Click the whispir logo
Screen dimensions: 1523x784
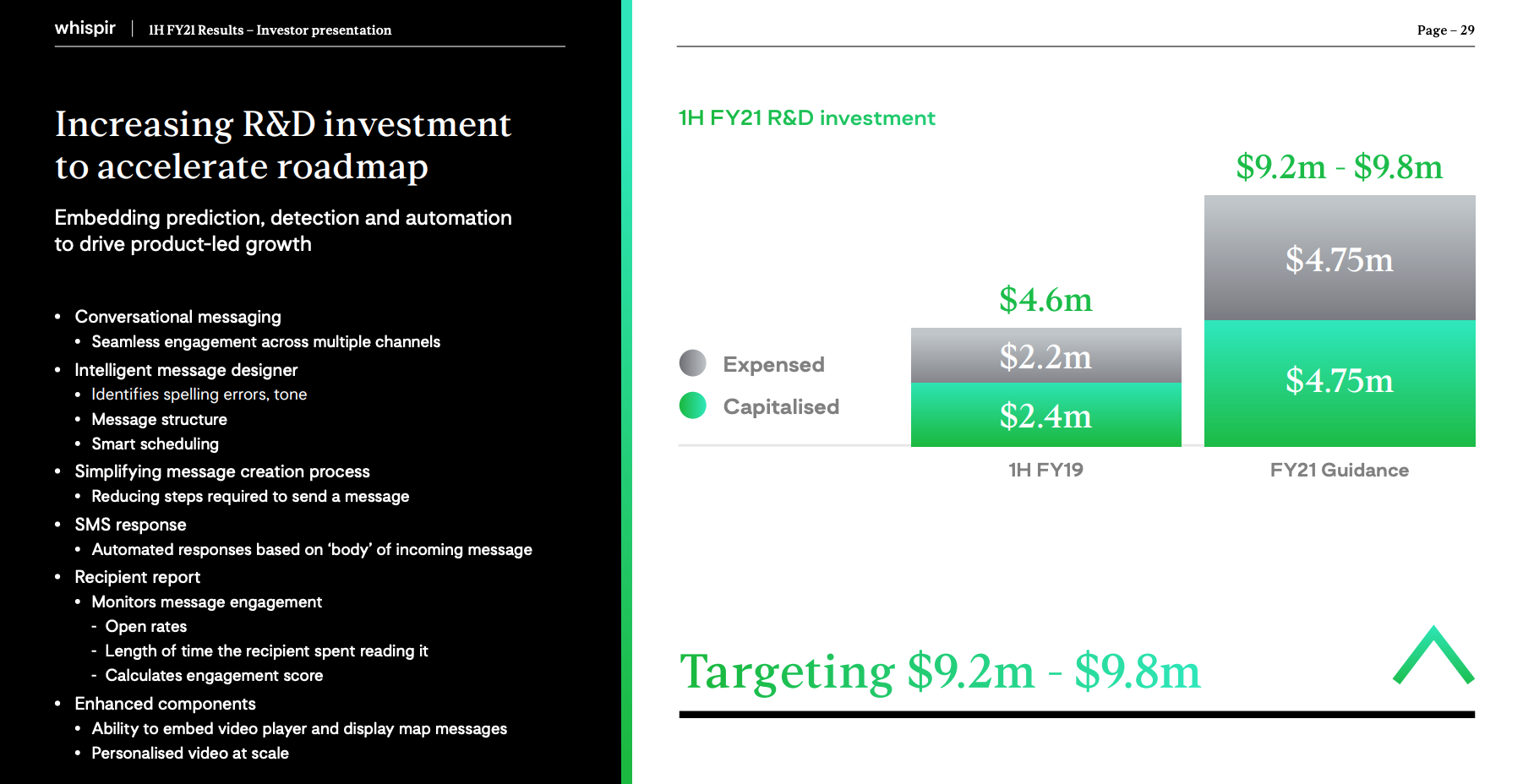(85, 28)
